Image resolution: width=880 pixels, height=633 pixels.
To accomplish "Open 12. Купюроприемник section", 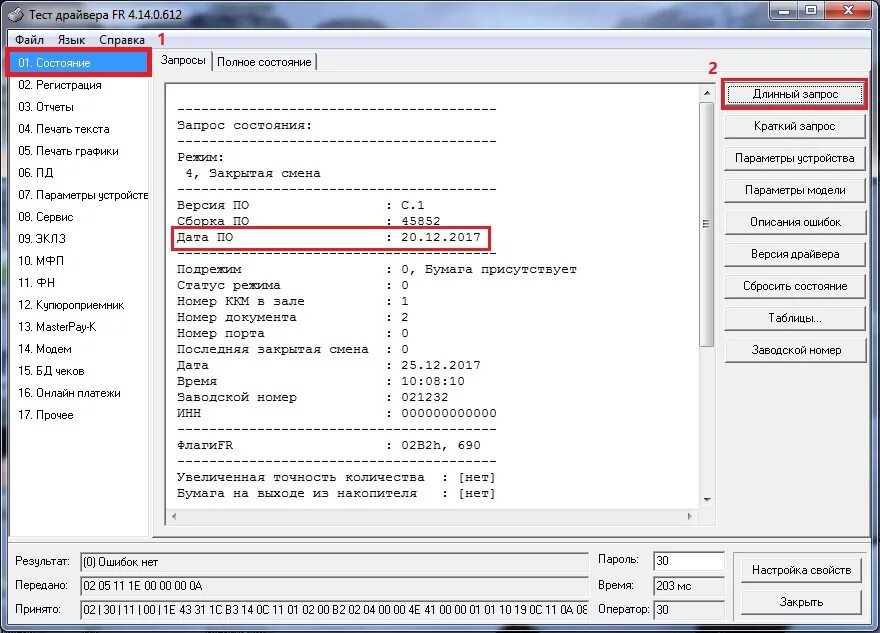I will pyautogui.click(x=71, y=305).
